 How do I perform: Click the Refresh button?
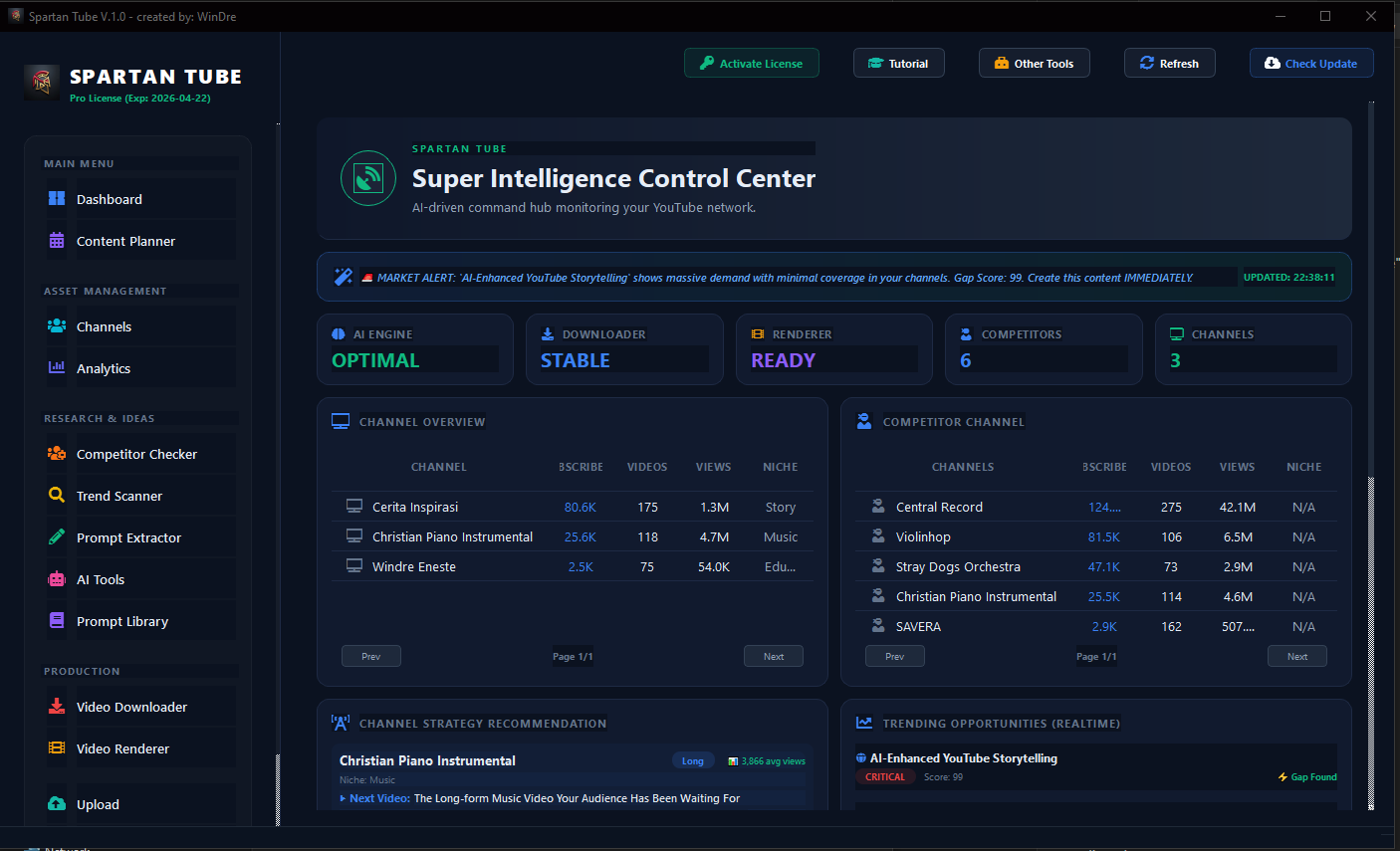(1169, 63)
